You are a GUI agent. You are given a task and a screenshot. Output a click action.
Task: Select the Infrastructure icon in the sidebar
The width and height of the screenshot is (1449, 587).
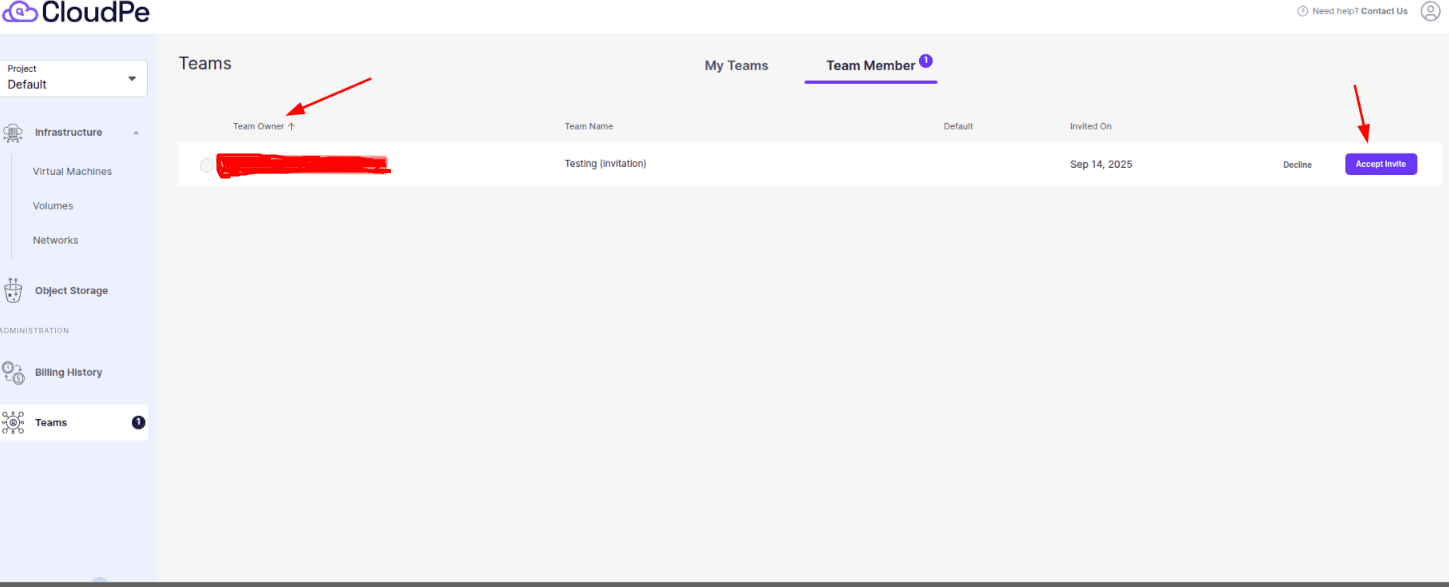13,132
